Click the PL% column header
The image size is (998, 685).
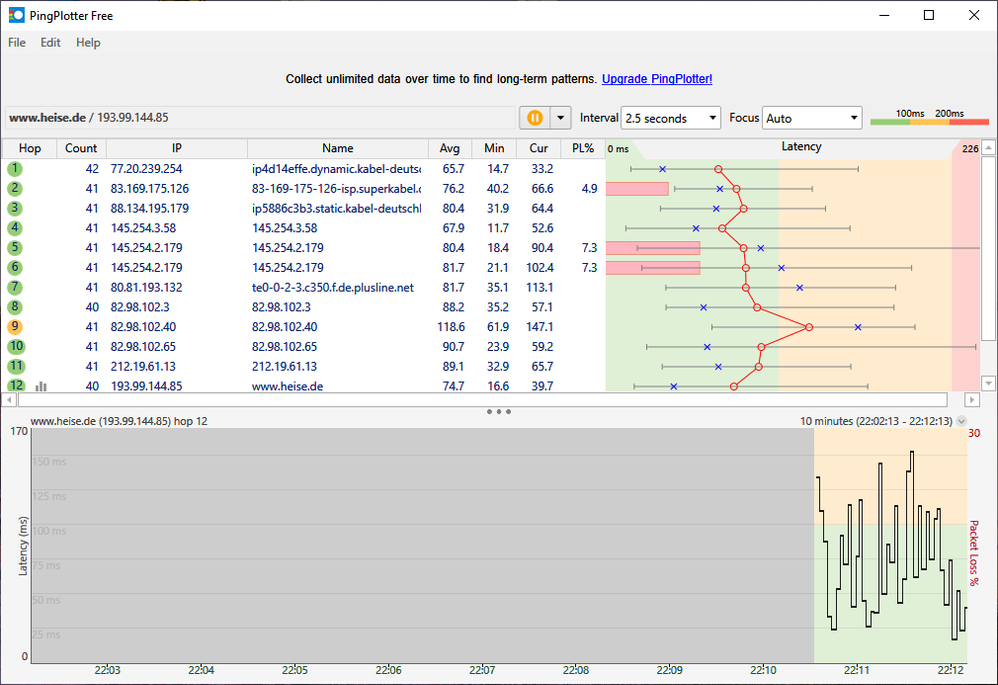click(582, 148)
